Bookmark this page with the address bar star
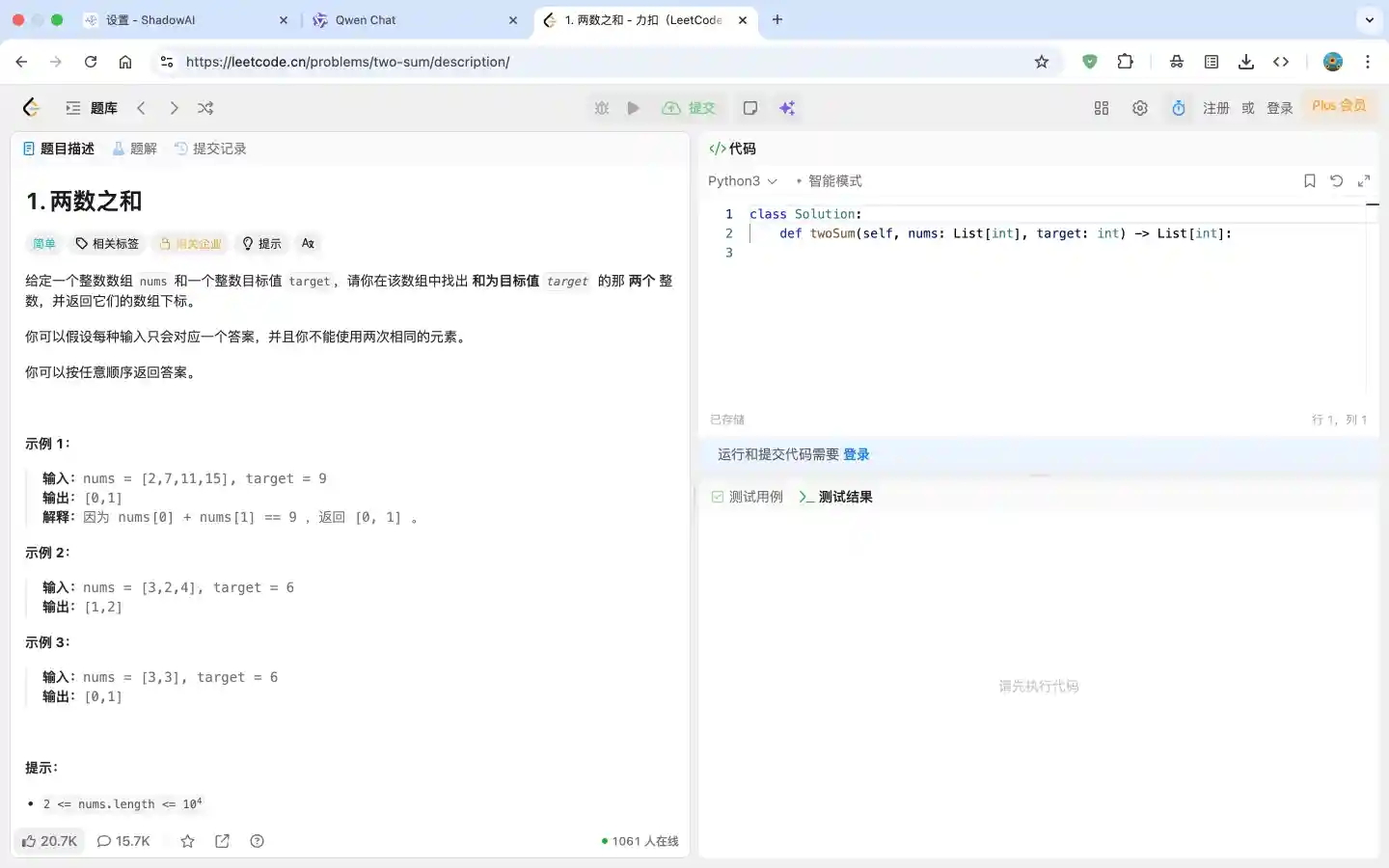 (x=1042, y=62)
